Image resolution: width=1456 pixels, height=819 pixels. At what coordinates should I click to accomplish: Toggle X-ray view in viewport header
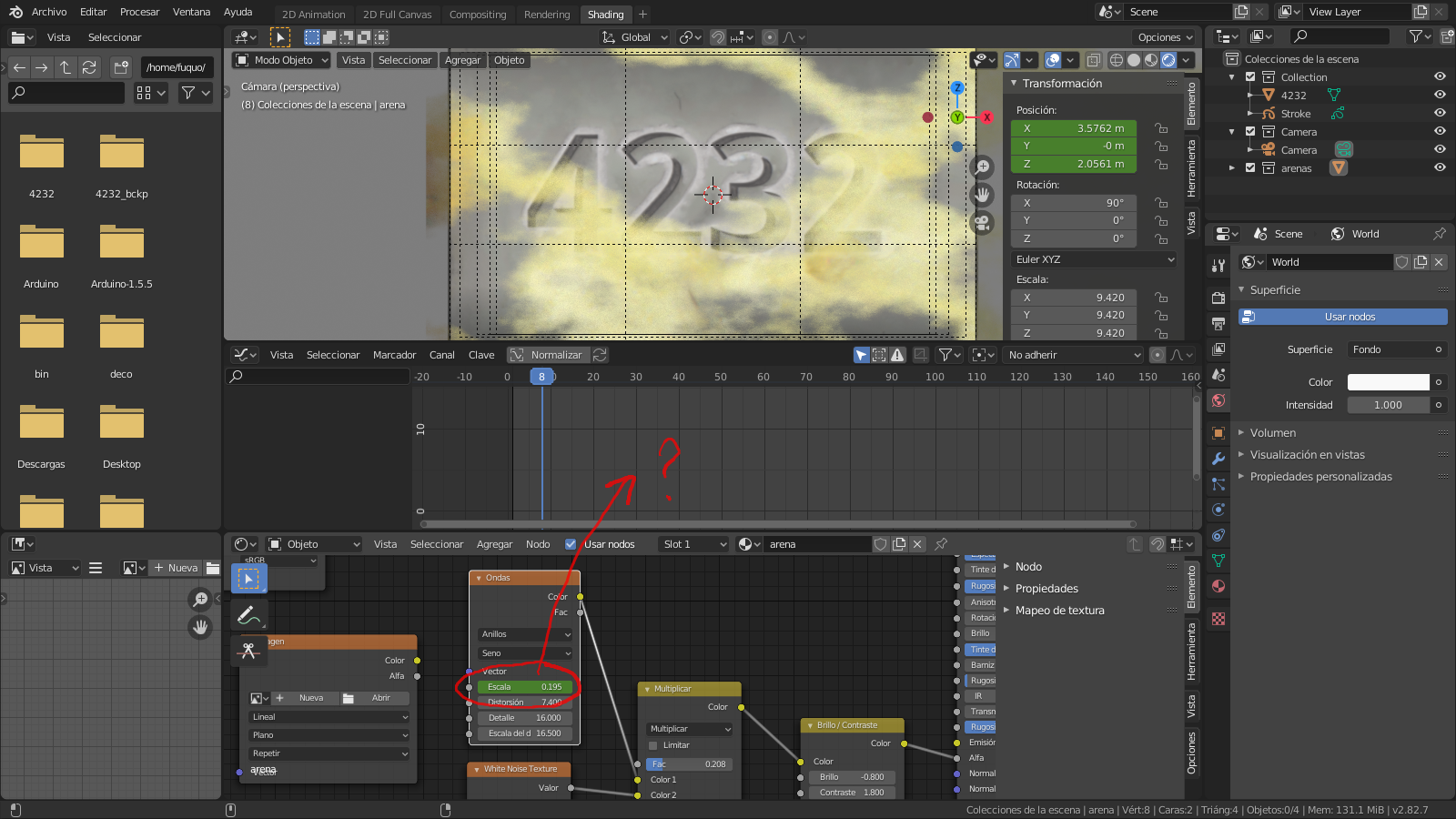(1094, 60)
